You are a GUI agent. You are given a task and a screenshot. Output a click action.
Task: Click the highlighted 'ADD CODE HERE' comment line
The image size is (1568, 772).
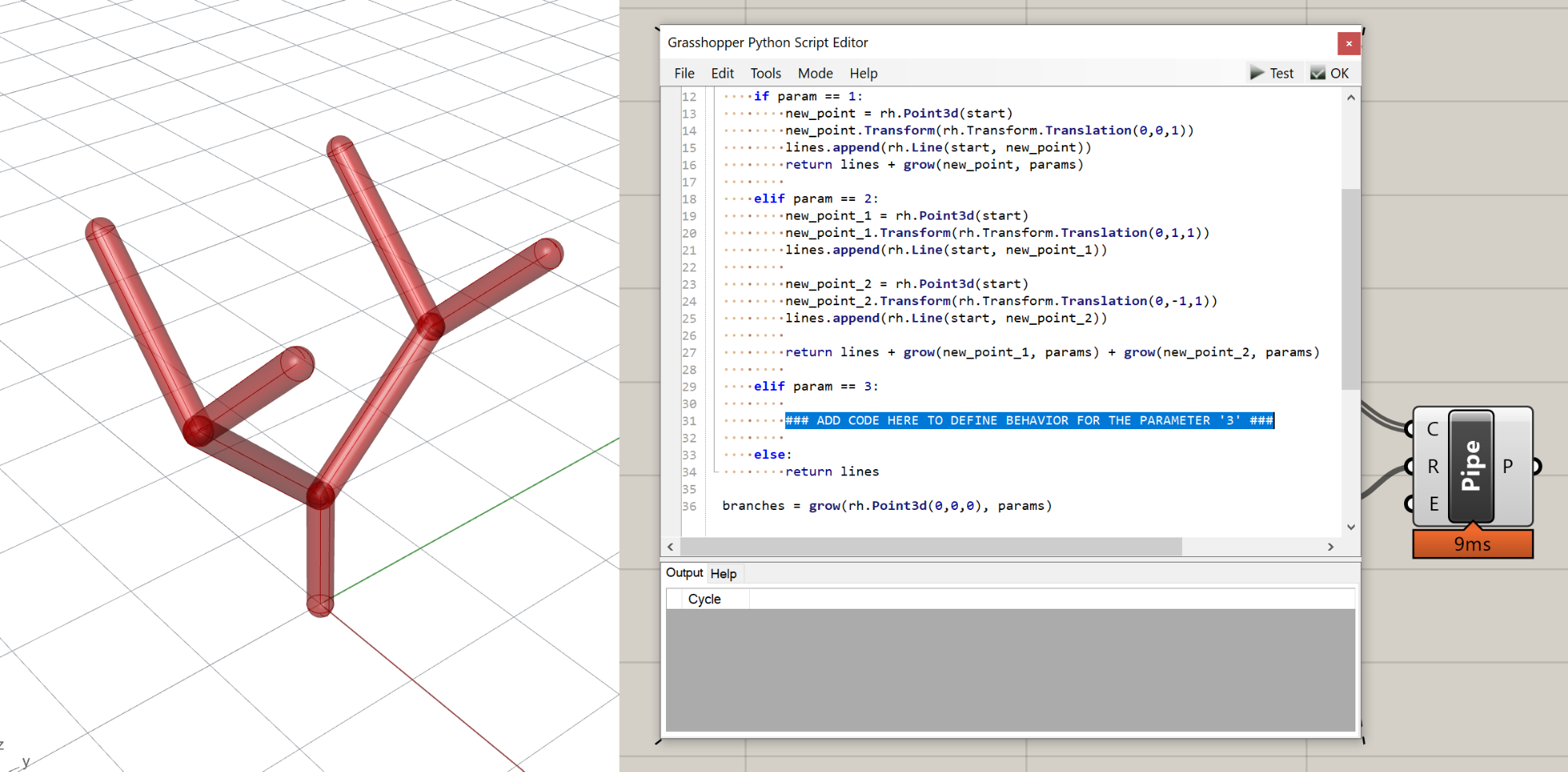coord(1029,421)
